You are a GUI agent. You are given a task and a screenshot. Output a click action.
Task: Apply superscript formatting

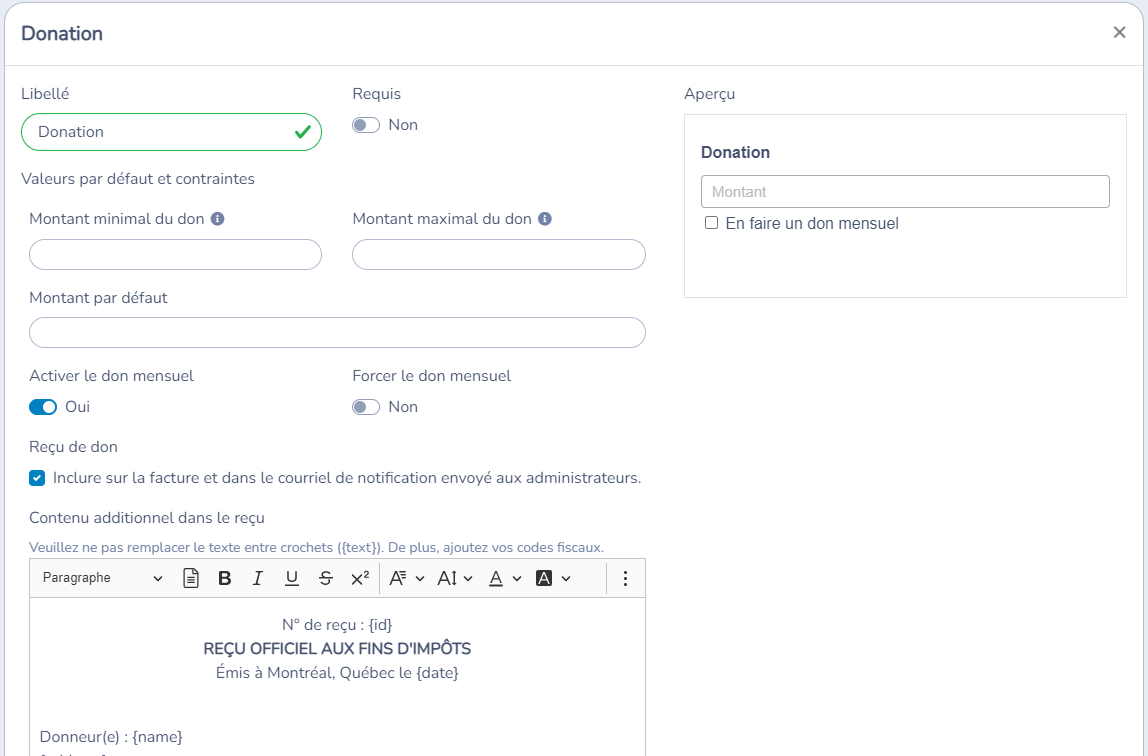point(359,578)
